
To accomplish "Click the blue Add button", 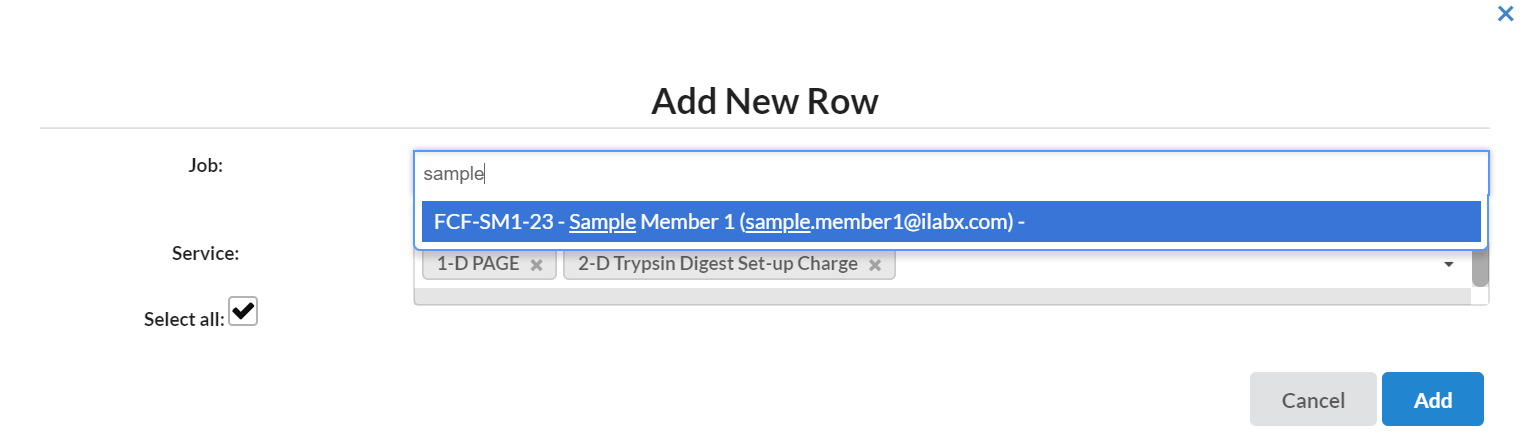I will [1432, 400].
